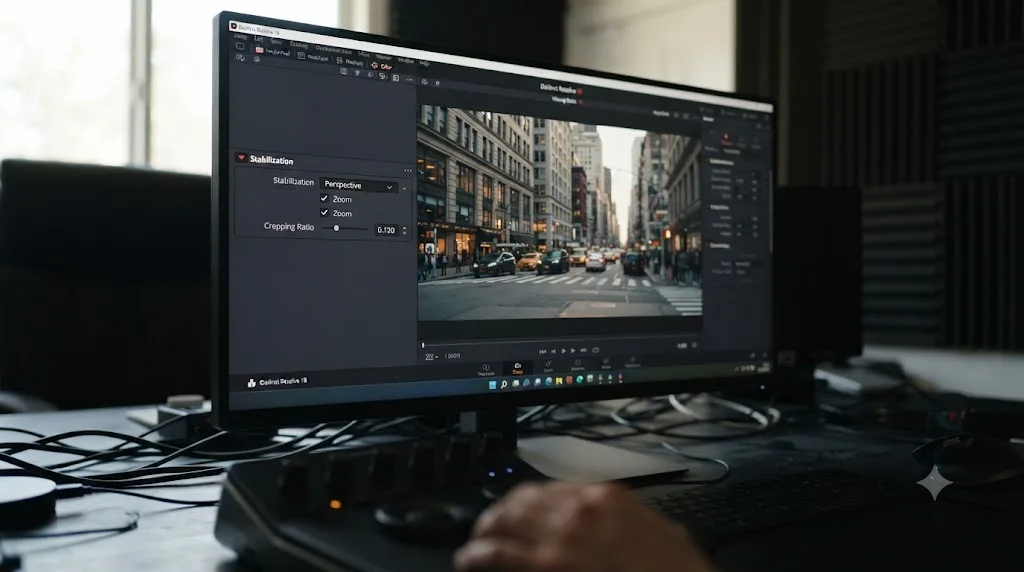Open the Stabilization panel three-dot options menu
Viewport: 1024px width, 572px height.
point(408,171)
